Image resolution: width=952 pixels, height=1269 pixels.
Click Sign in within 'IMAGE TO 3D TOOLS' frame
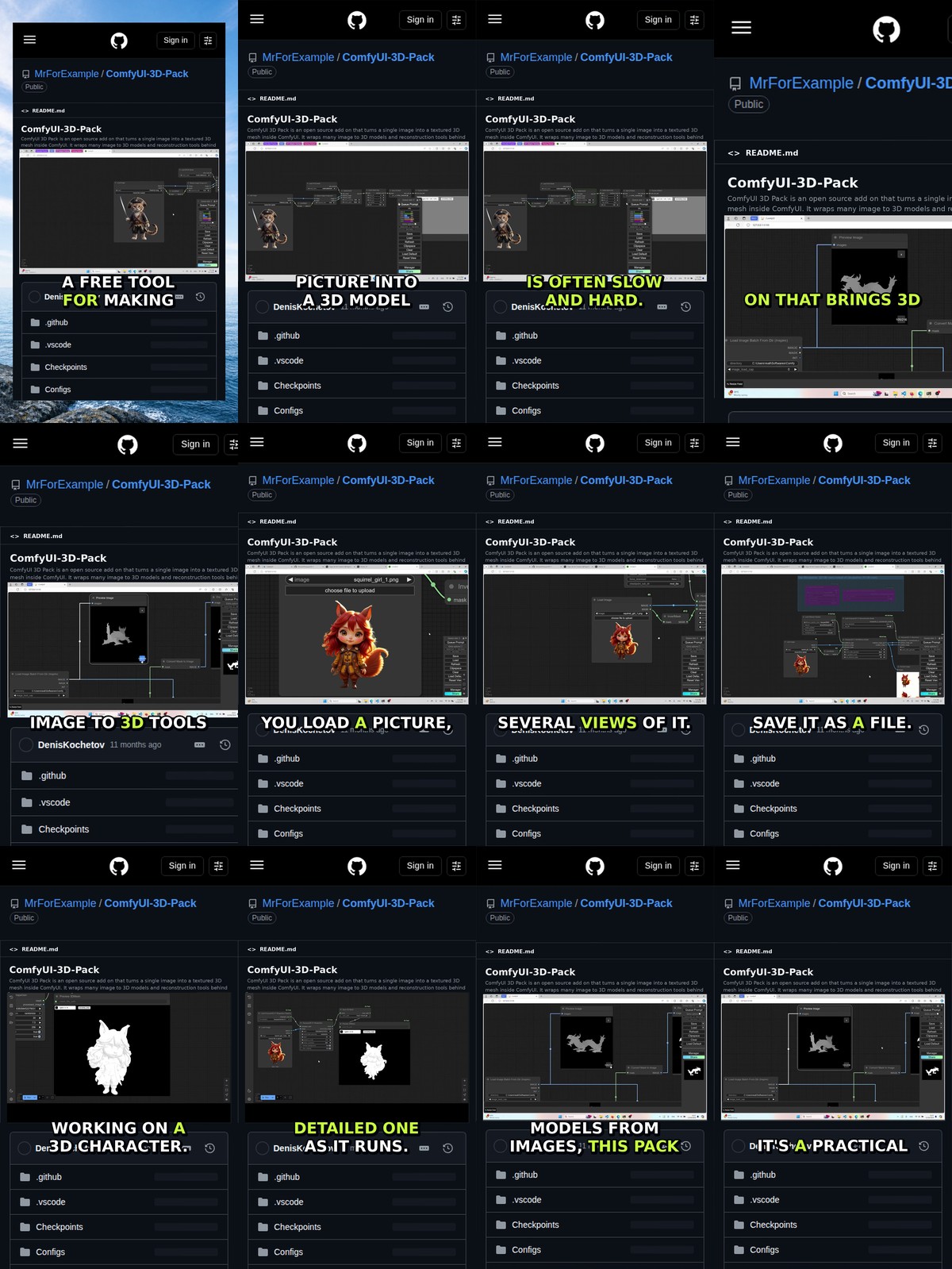click(195, 444)
